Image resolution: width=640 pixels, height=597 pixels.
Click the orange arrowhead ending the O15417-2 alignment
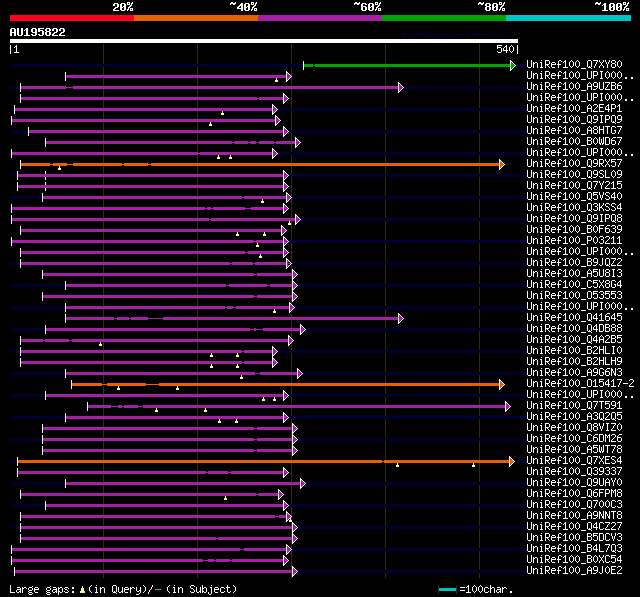pos(502,384)
